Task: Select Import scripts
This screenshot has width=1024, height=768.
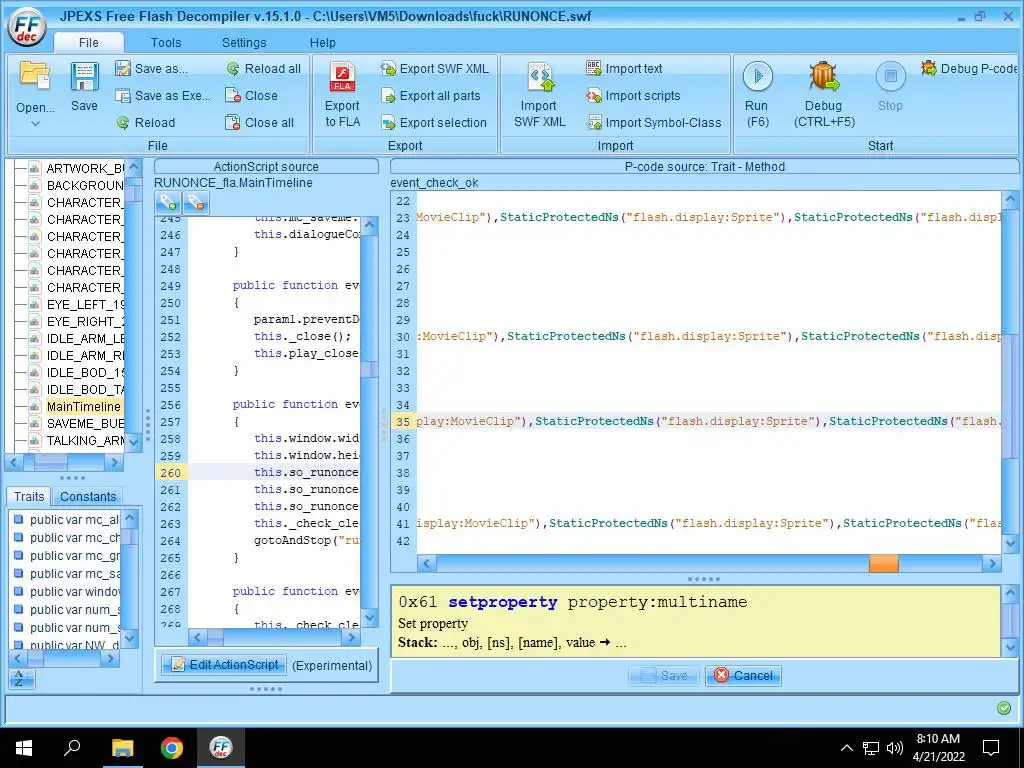Action: click(x=633, y=95)
